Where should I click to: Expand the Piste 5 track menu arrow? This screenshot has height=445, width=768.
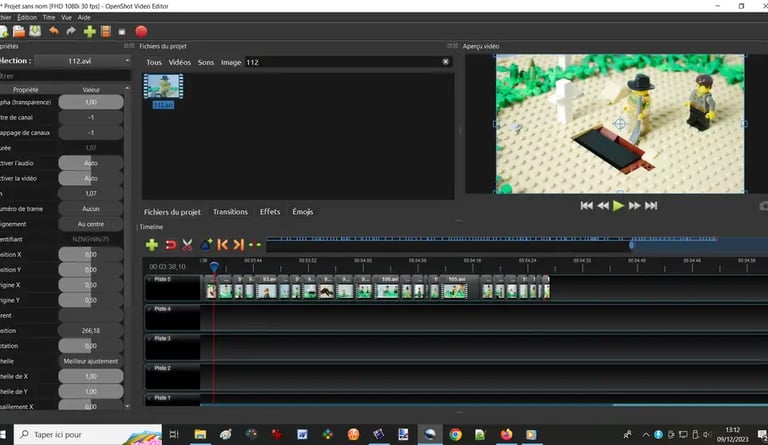coord(149,279)
